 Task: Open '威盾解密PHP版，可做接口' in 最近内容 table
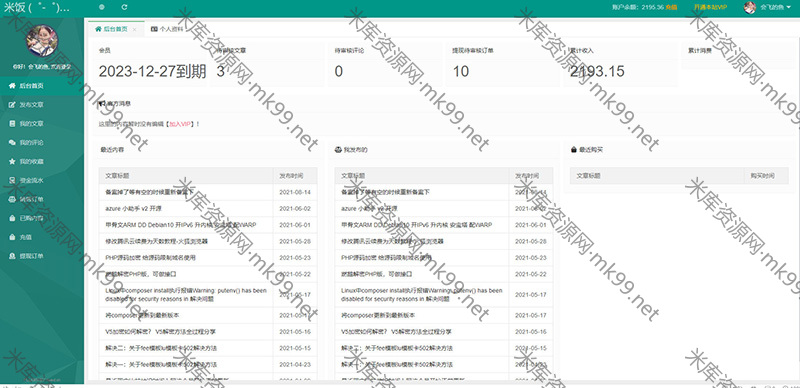141,274
